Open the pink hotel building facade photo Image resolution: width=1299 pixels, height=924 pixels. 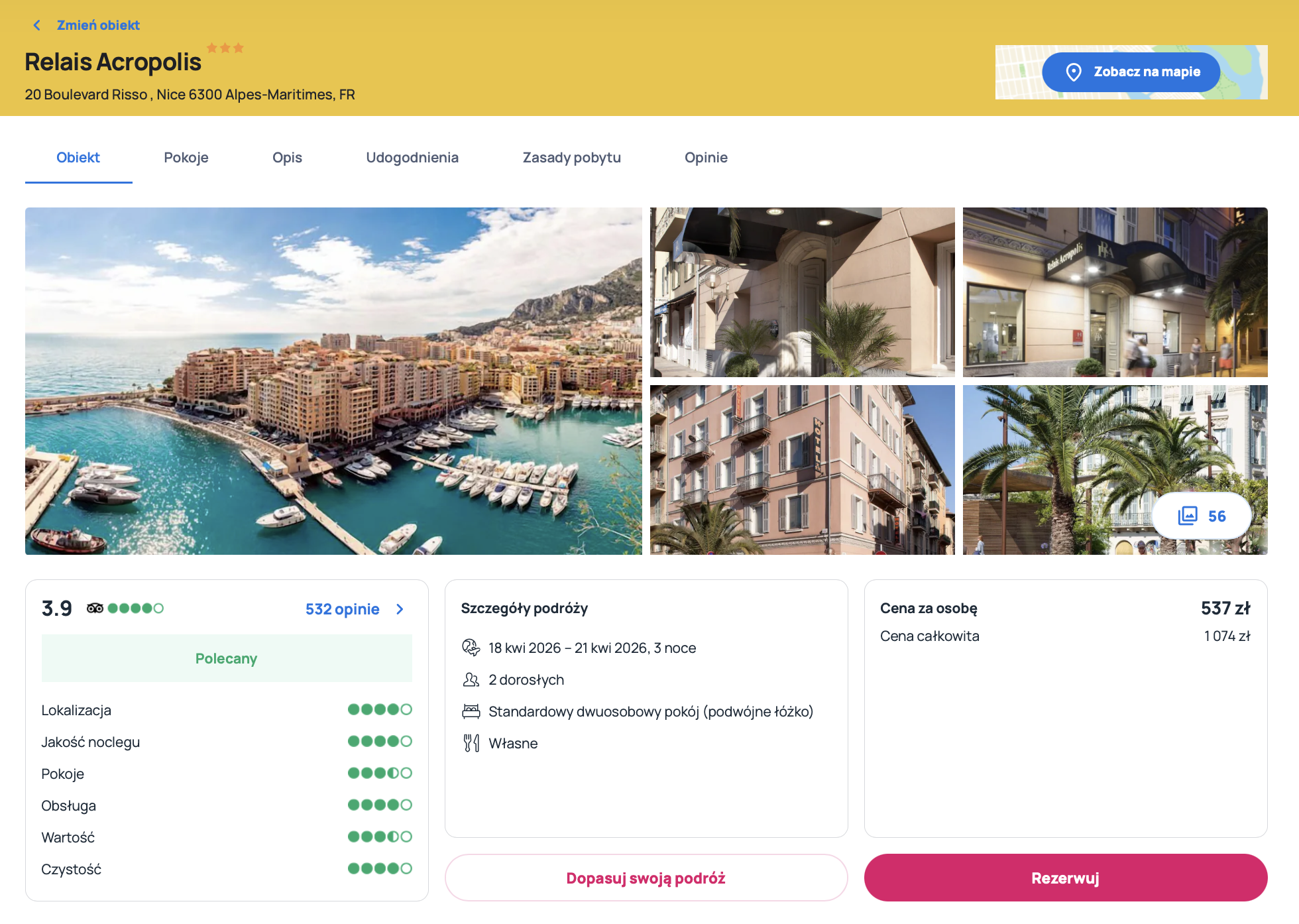pos(802,470)
